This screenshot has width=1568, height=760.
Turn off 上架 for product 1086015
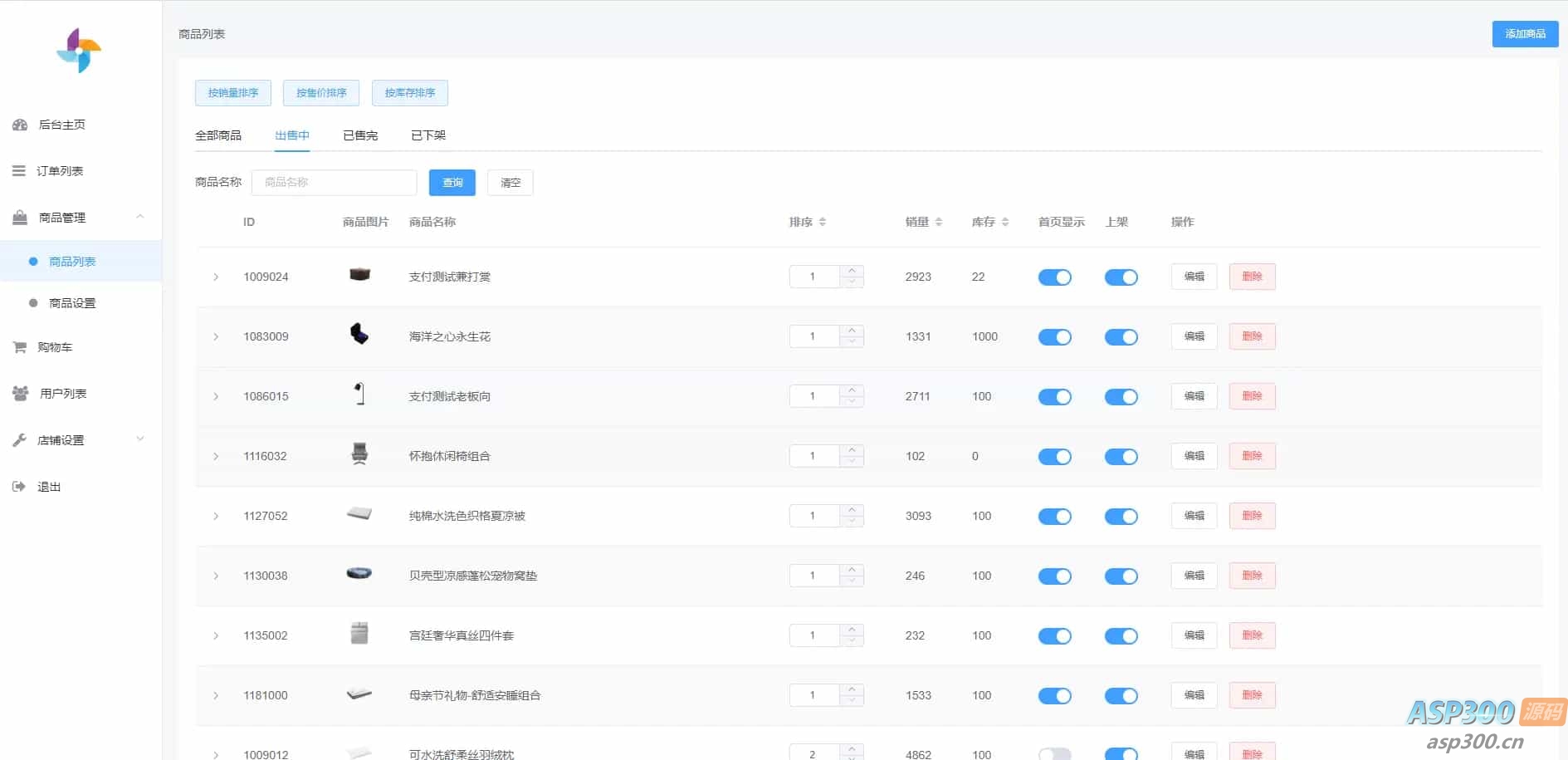(x=1121, y=397)
